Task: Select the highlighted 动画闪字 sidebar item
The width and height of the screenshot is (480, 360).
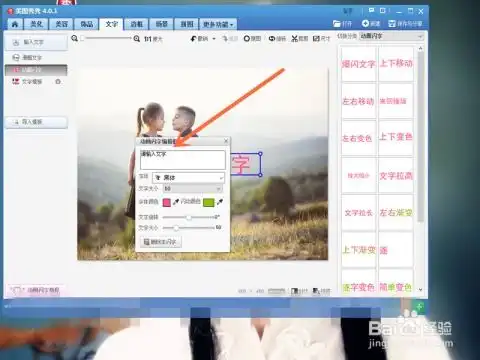Action: [36, 70]
